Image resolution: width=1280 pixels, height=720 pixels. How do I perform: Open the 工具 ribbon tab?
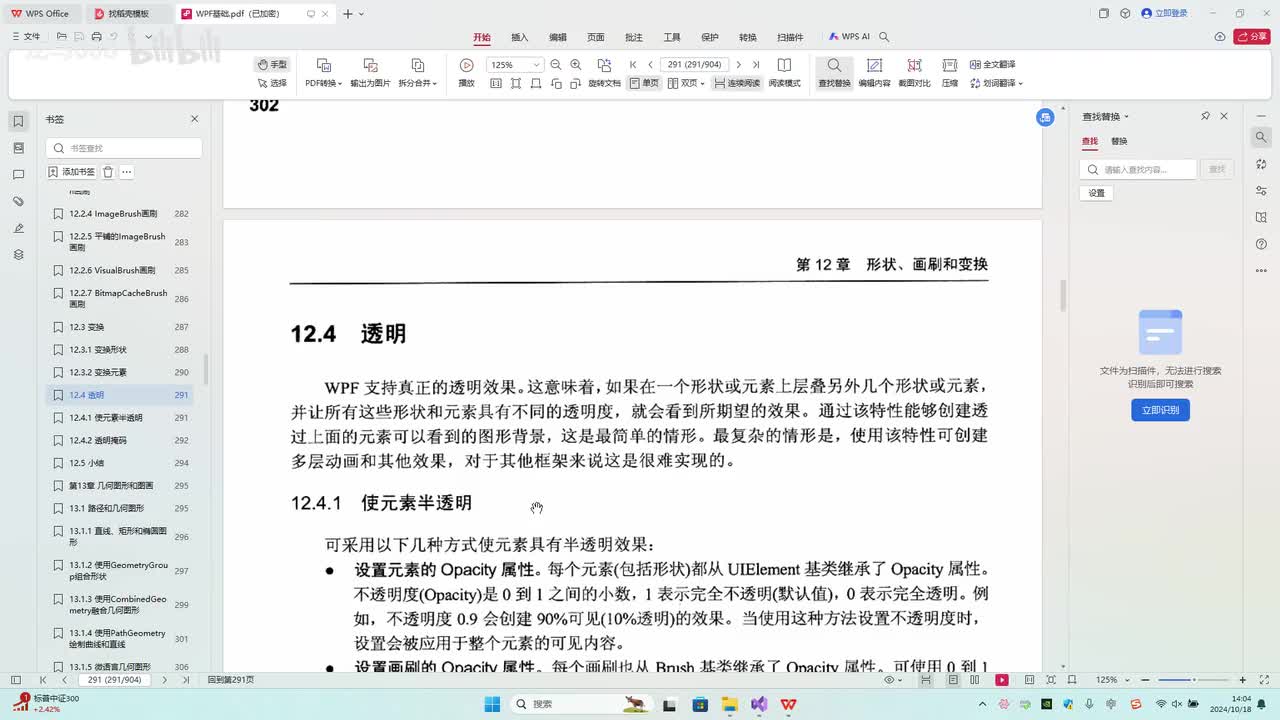672,37
